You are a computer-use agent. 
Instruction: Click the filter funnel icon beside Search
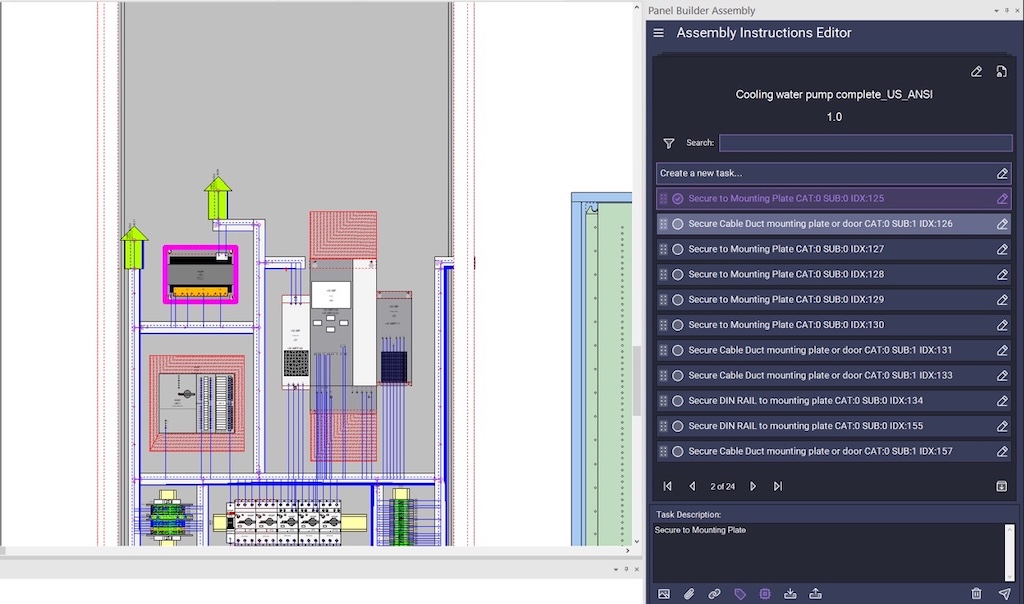click(x=669, y=143)
